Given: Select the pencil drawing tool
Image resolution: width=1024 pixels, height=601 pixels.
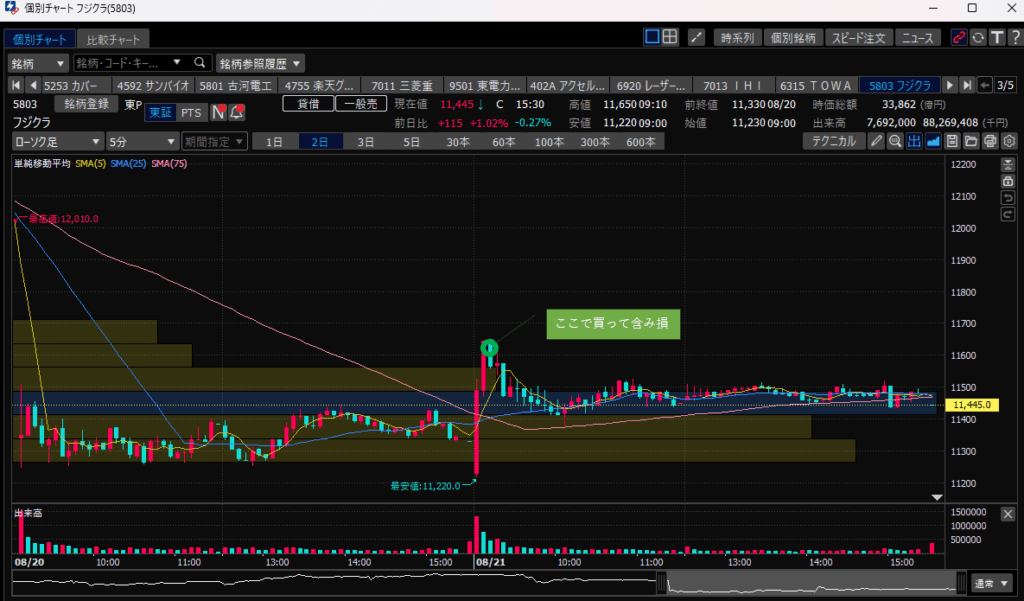Looking at the screenshot, I should (877, 141).
